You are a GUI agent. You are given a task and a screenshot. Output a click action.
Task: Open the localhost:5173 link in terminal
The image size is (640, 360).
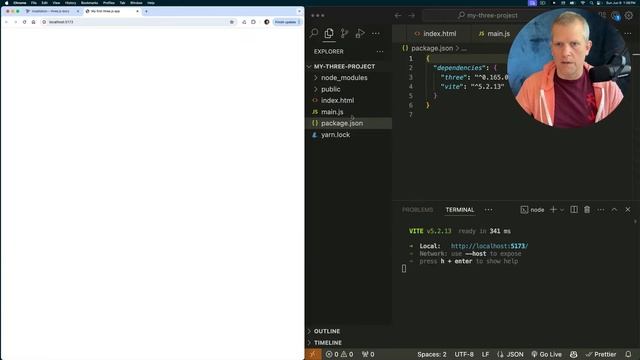tap(489, 246)
